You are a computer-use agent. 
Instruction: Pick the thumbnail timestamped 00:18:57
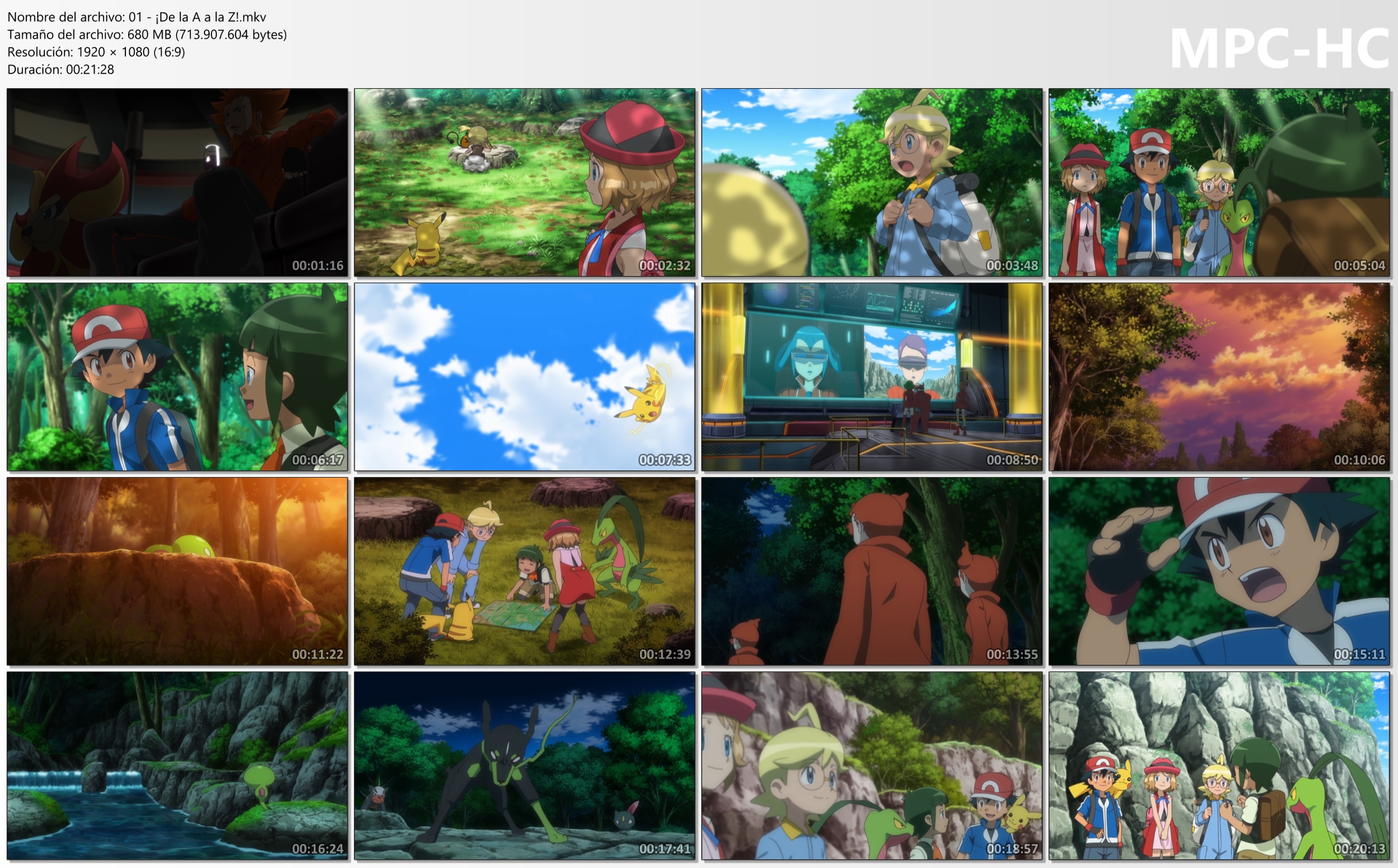tap(872, 766)
